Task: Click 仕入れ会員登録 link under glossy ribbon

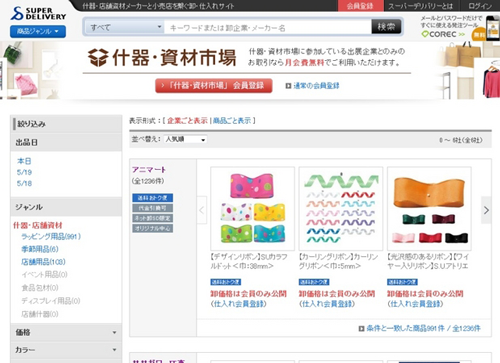Action: point(415,304)
